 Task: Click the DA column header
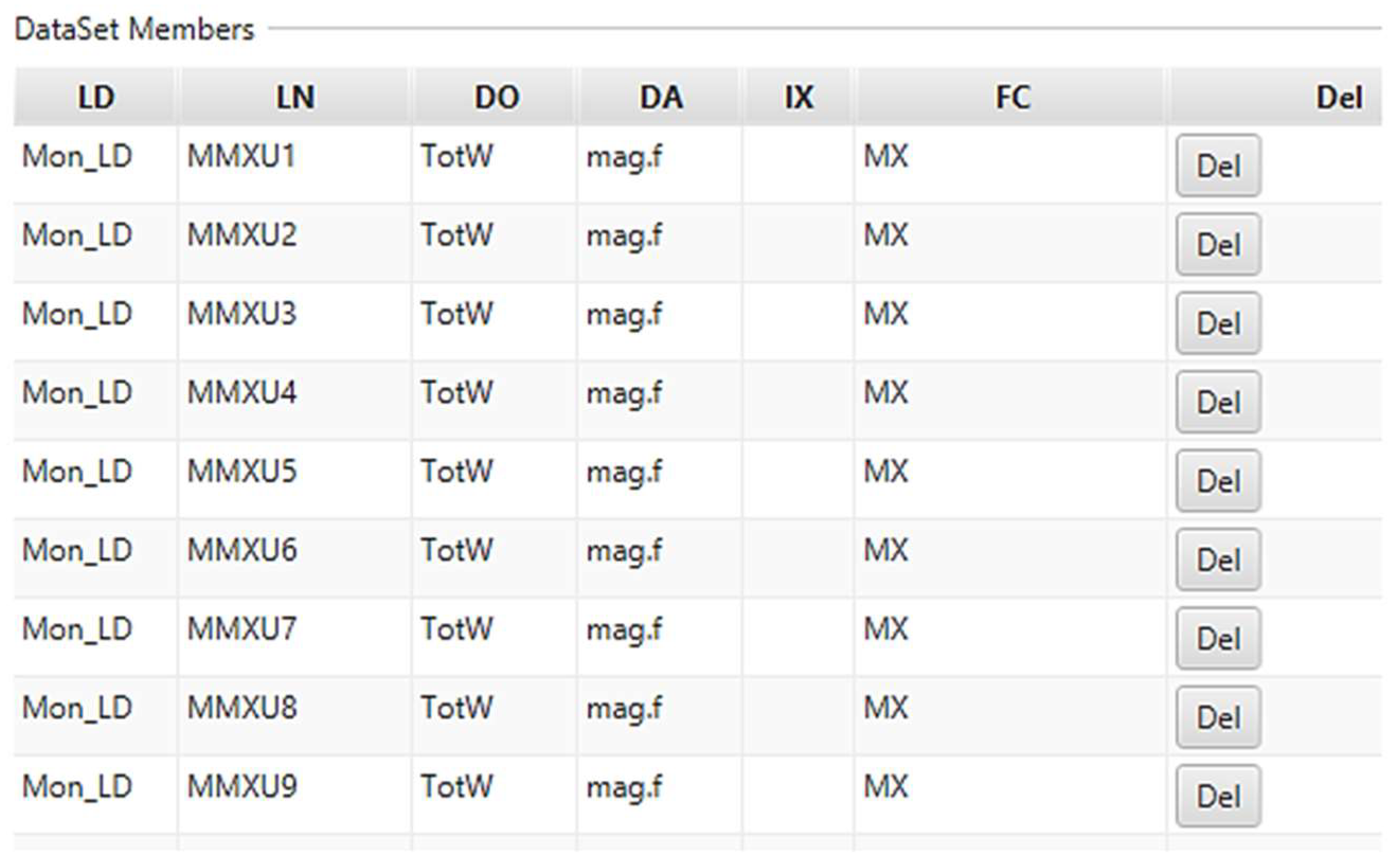tap(661, 97)
